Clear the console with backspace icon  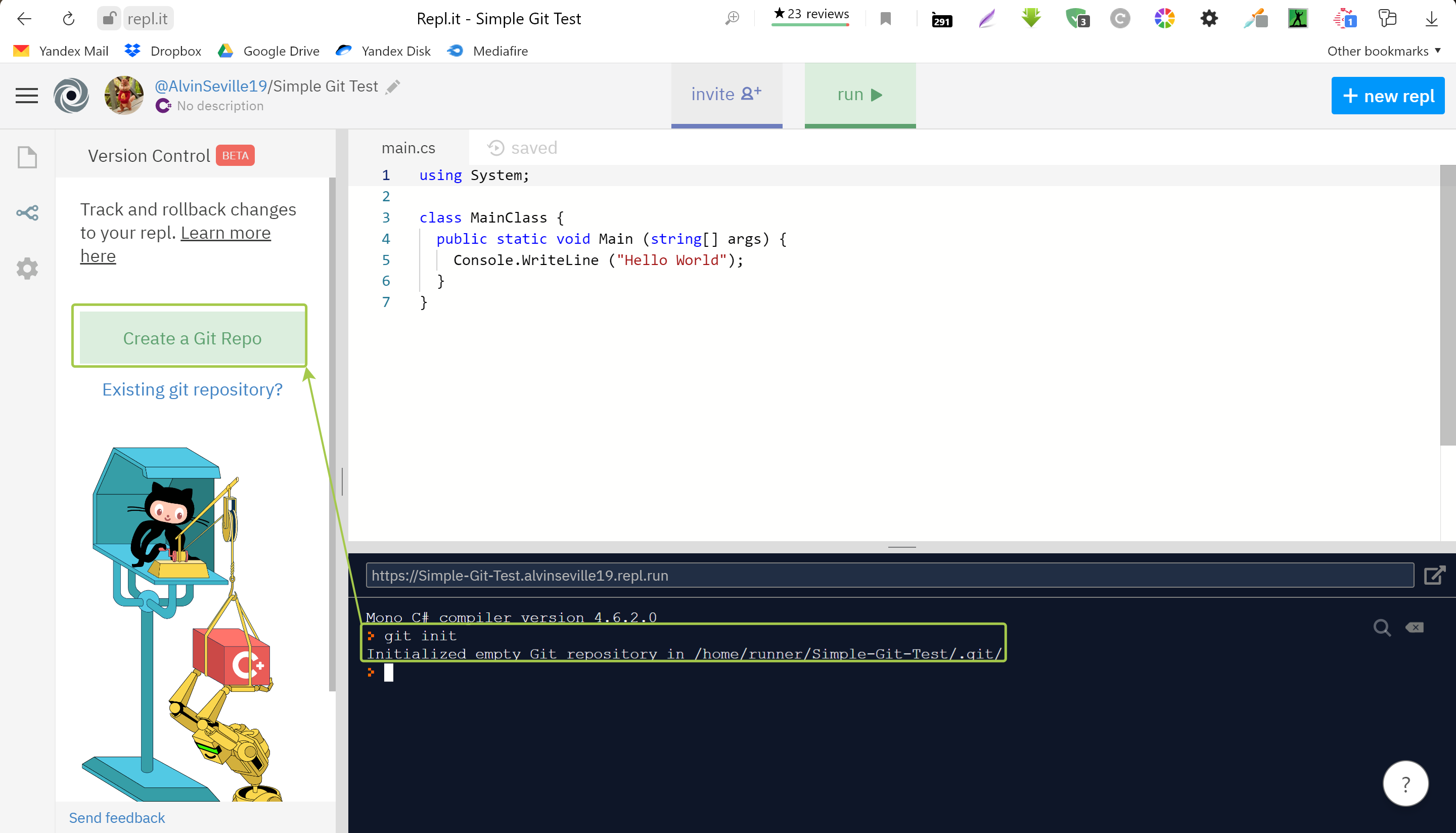coord(1414,628)
